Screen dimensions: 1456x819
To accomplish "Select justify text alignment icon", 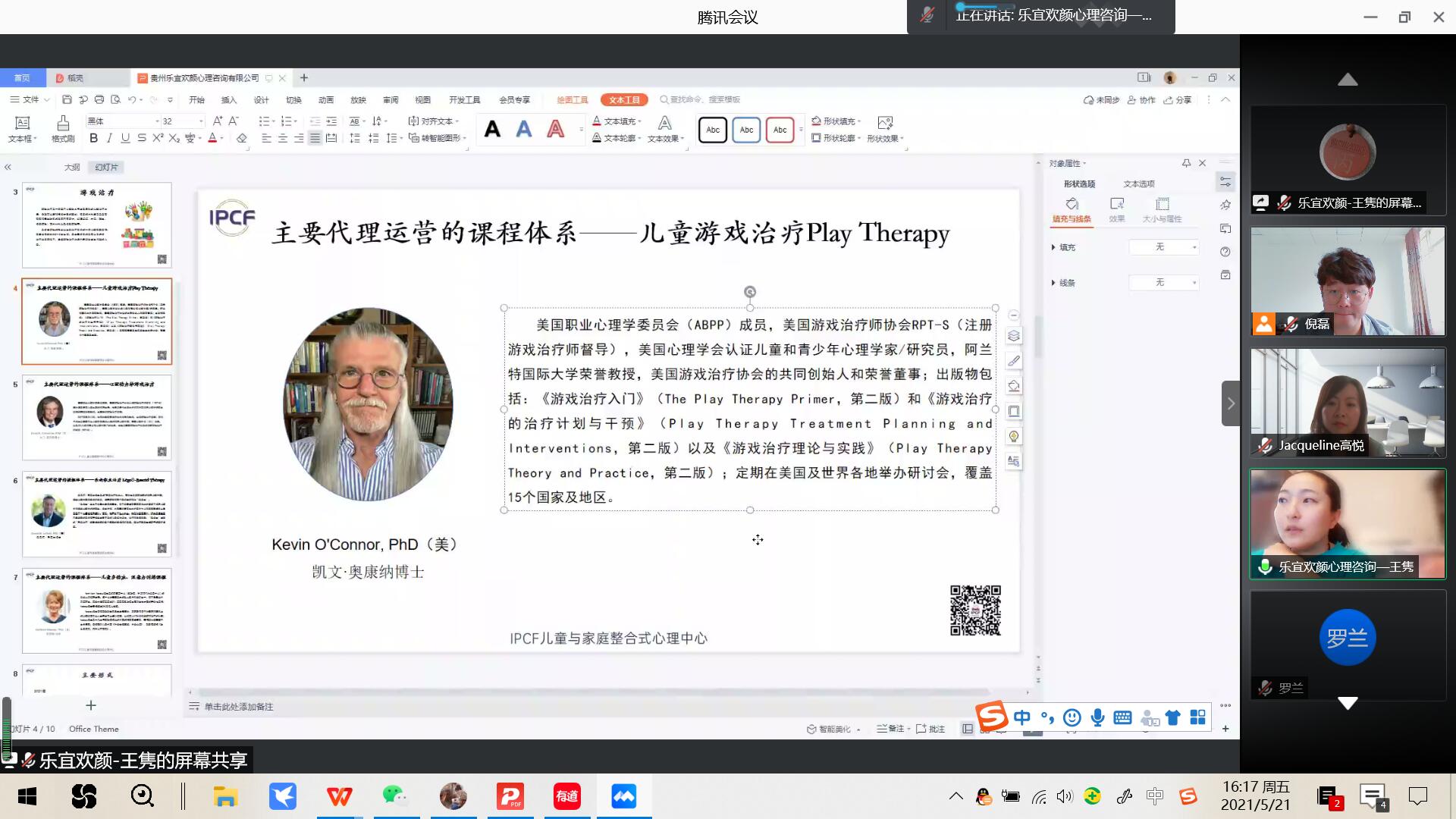I will point(315,138).
